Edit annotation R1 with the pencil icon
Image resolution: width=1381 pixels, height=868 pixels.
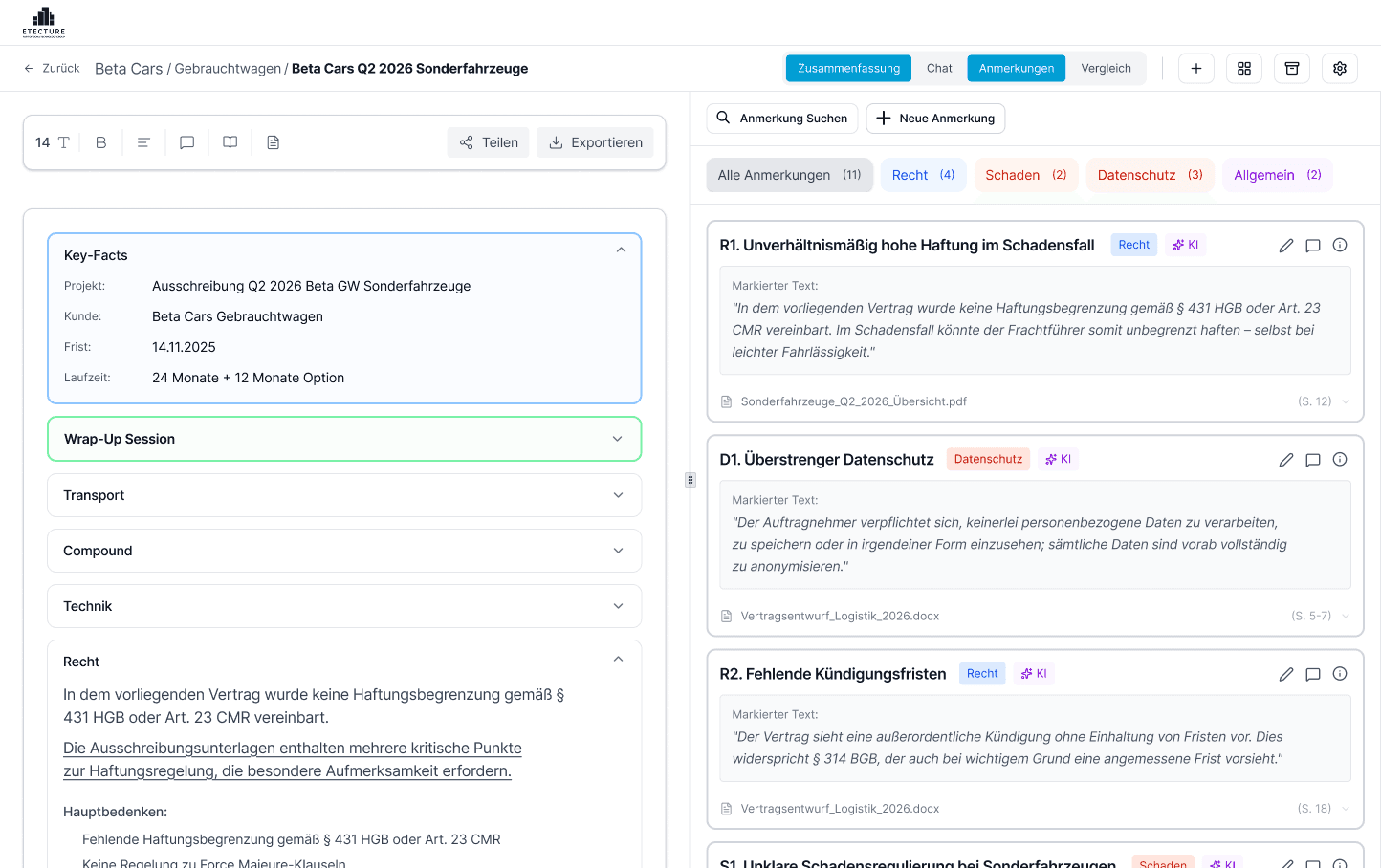point(1285,245)
